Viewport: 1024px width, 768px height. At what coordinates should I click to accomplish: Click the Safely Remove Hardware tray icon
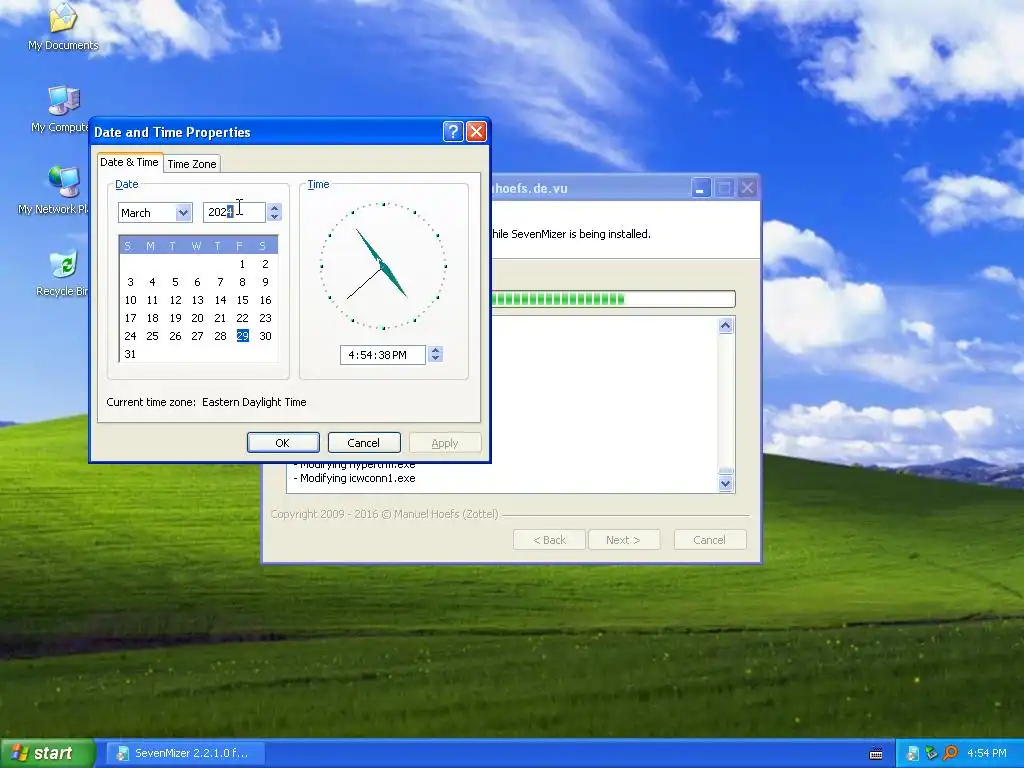point(931,753)
